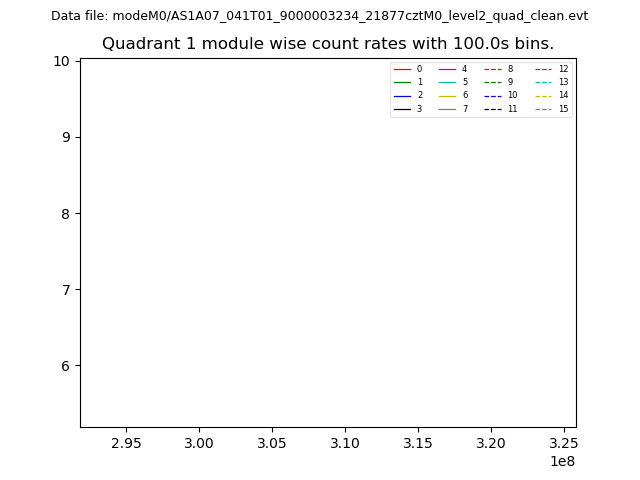Image resolution: width=640 pixels, height=480 pixels.
Task: Click the 'Data file' path text at the top
Action: (x=320, y=16)
